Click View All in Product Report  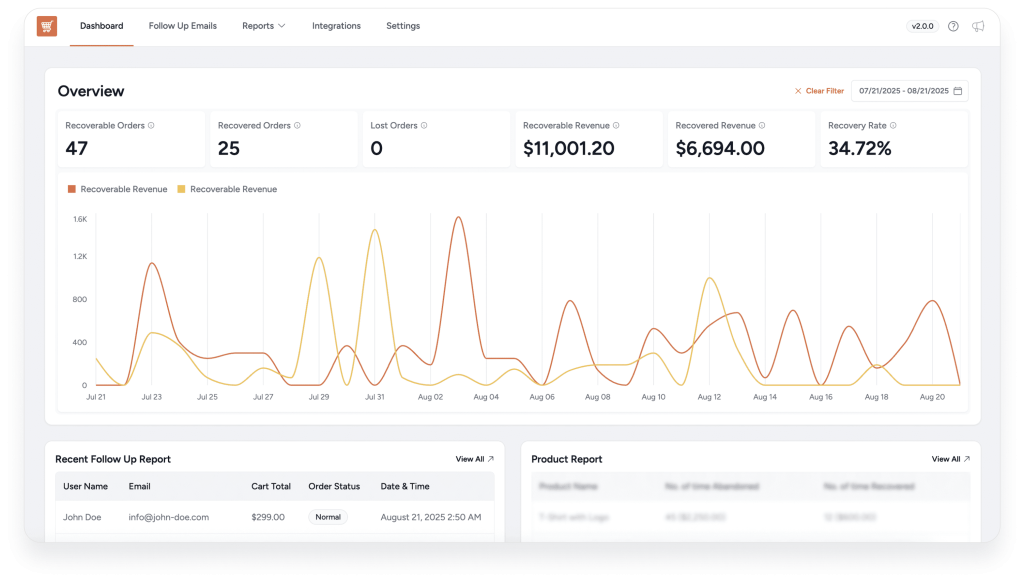coord(950,459)
